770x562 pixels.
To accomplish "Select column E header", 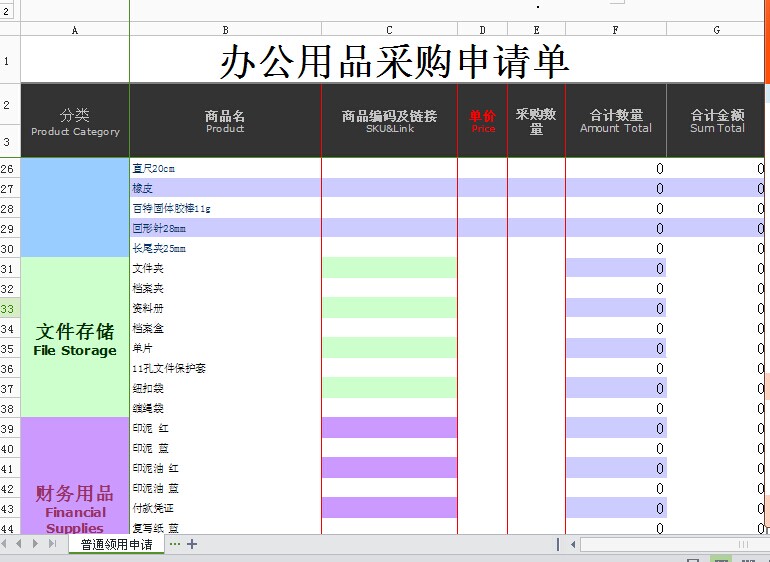I will tap(536, 30).
